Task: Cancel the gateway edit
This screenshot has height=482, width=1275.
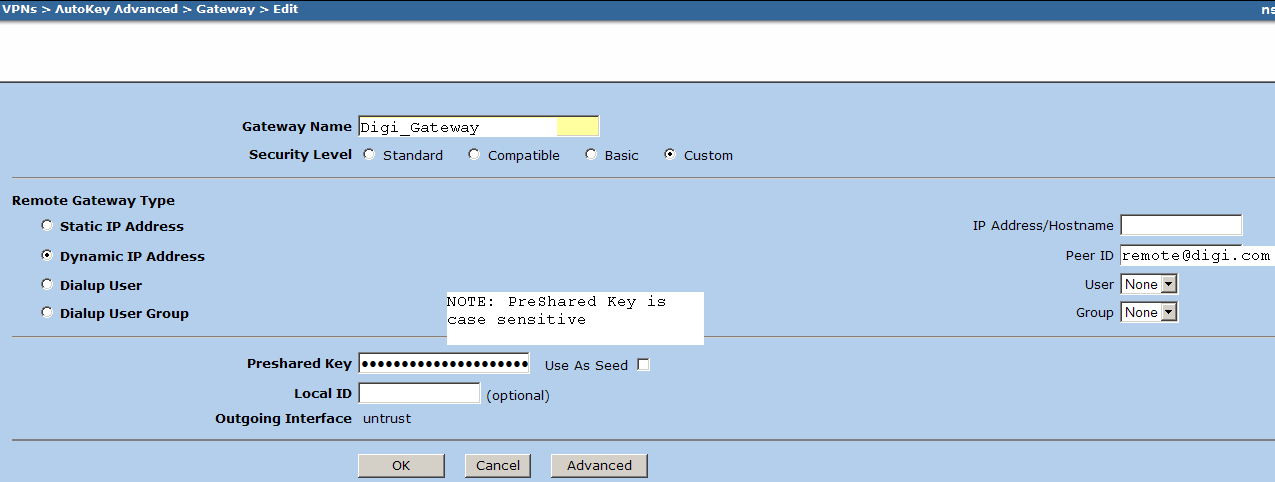Action: (x=498, y=465)
